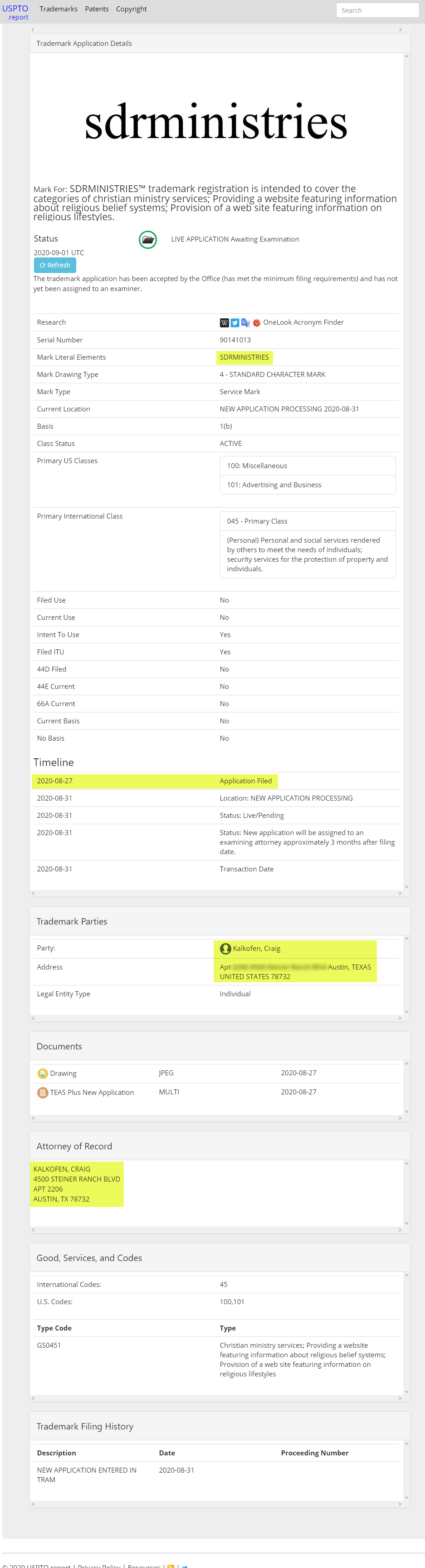The width and height of the screenshot is (425, 1568).
Task: Select 'KALKOFEN, CRAIG' attorney name
Action: [62, 1169]
